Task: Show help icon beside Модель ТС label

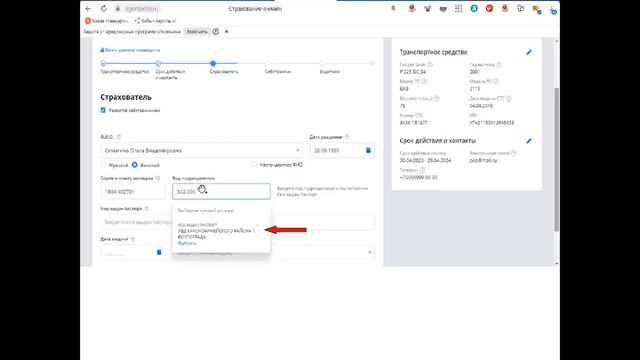Action: point(496,82)
